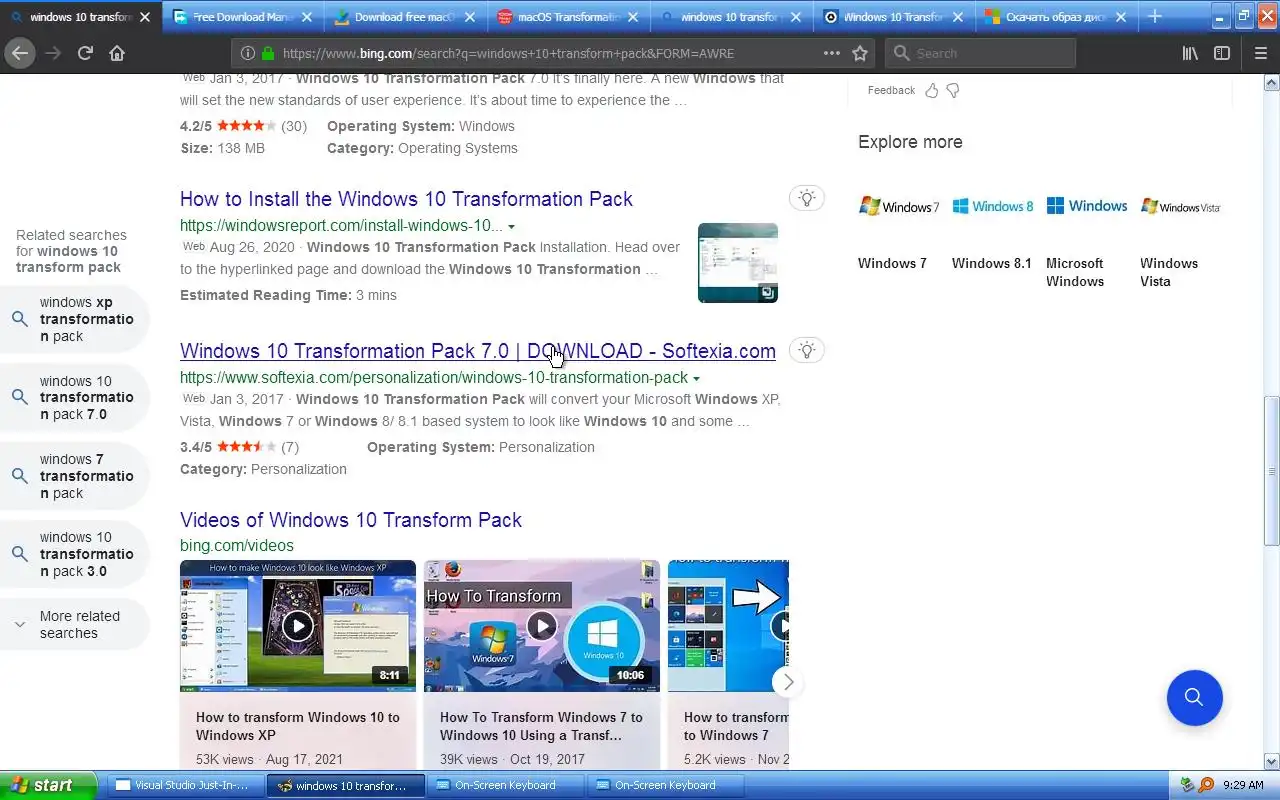Open the first On-Screen Keyboard taskbar item

pos(505,785)
